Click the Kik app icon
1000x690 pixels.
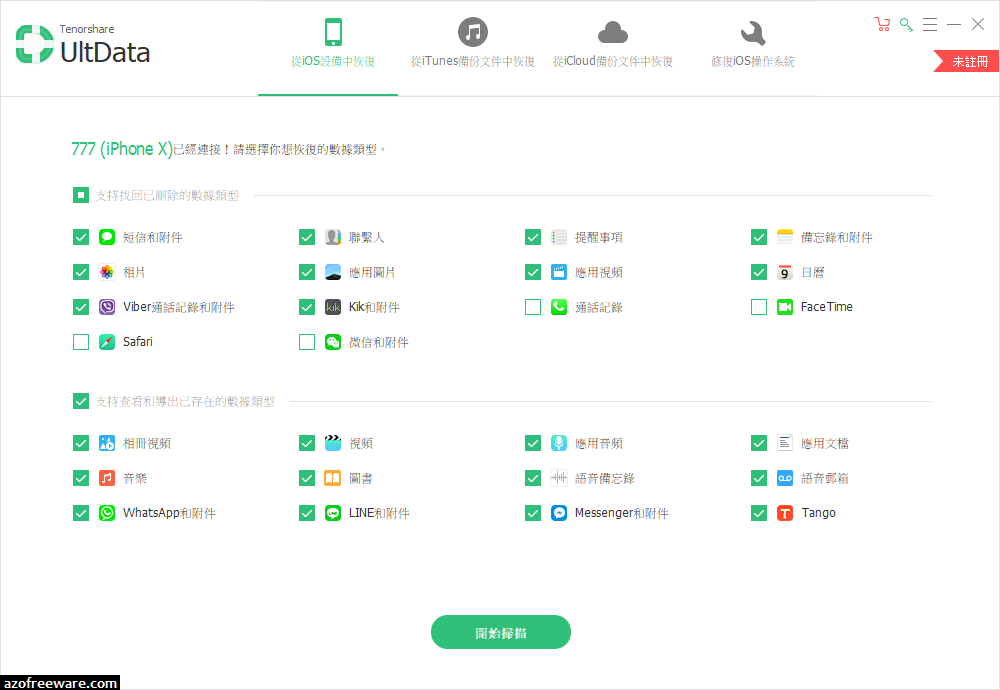click(332, 307)
